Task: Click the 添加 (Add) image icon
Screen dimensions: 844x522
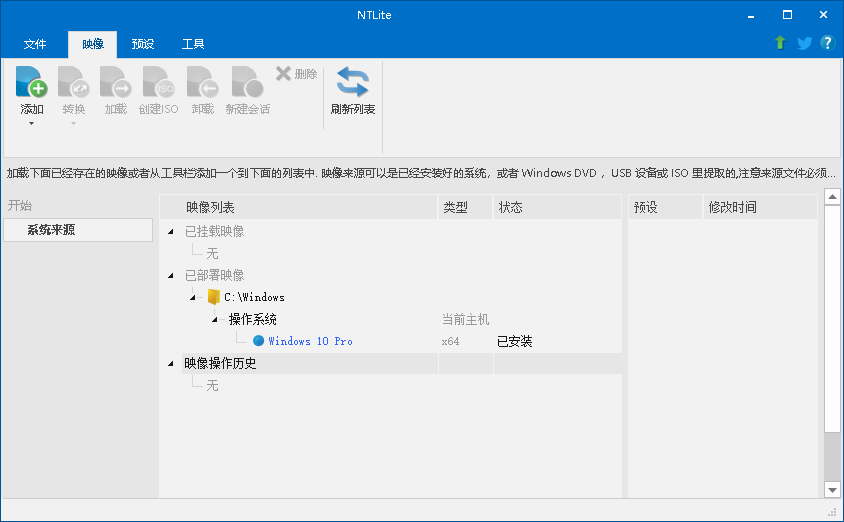Action: (x=32, y=82)
